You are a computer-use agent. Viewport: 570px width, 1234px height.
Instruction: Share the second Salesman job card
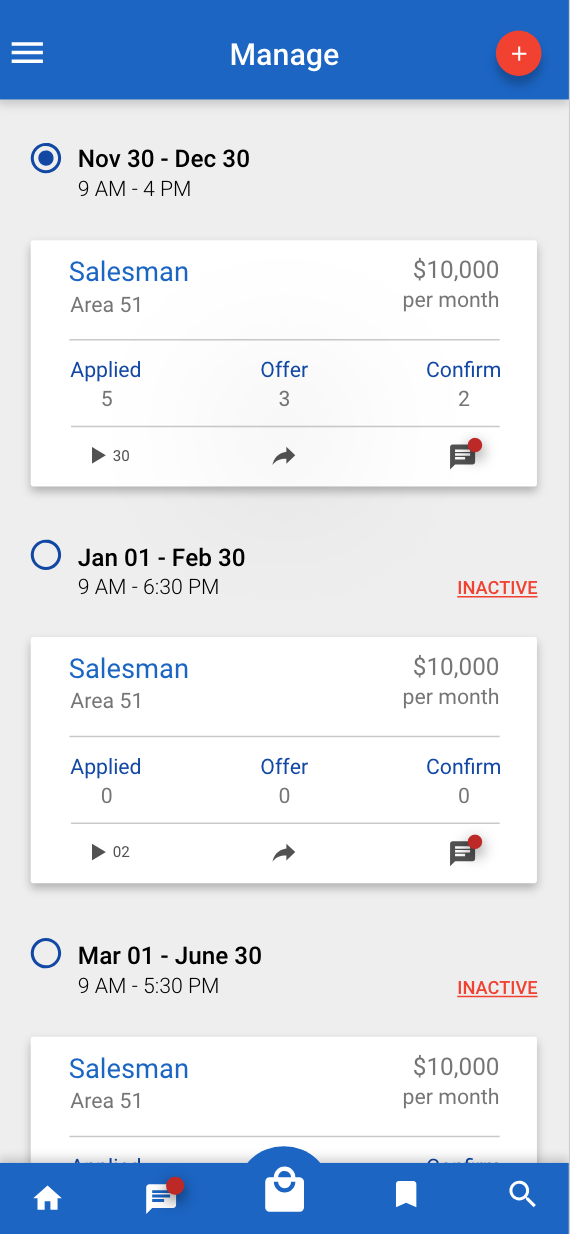[284, 853]
